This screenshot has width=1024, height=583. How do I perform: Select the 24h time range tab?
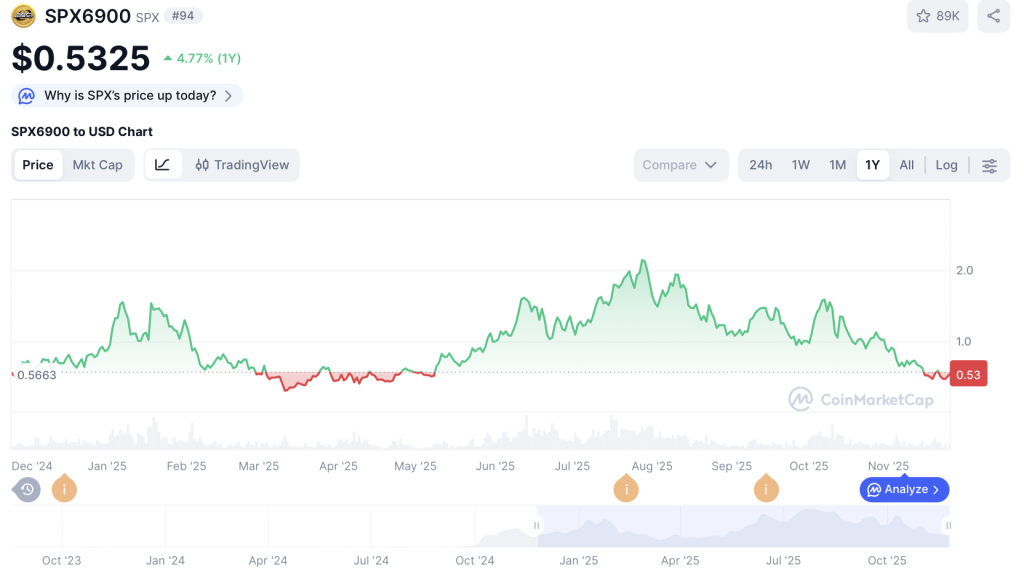tap(760, 165)
